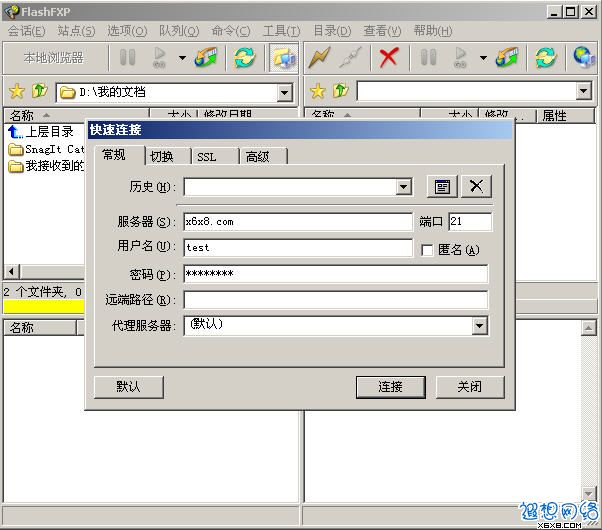Expand the D:\我的文档 path dropdown
Viewport: 602px width, 530px height.
285,93
